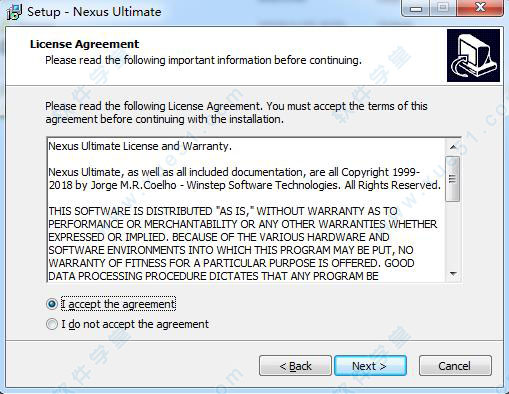This screenshot has width=509, height=394.
Task: Click the empty scrollbar track below thumb
Action: coord(453,234)
